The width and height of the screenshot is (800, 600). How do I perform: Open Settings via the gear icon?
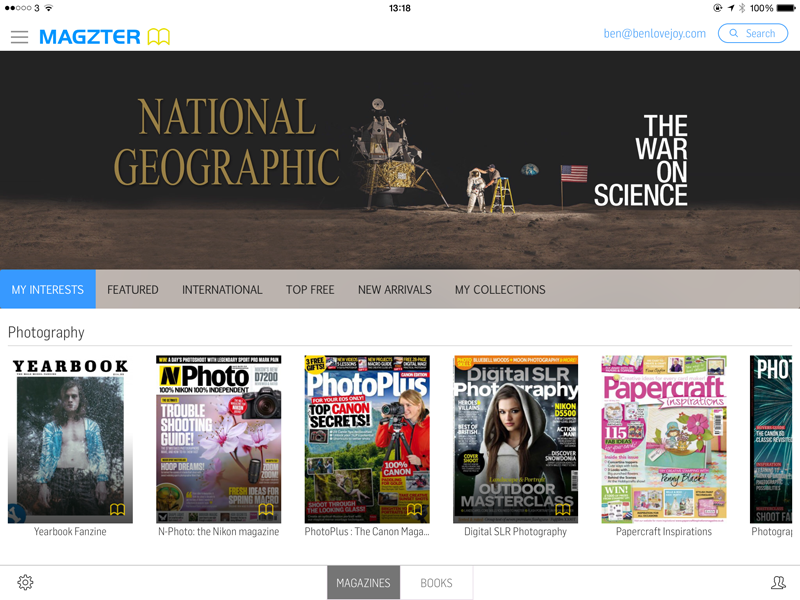pyautogui.click(x=25, y=582)
